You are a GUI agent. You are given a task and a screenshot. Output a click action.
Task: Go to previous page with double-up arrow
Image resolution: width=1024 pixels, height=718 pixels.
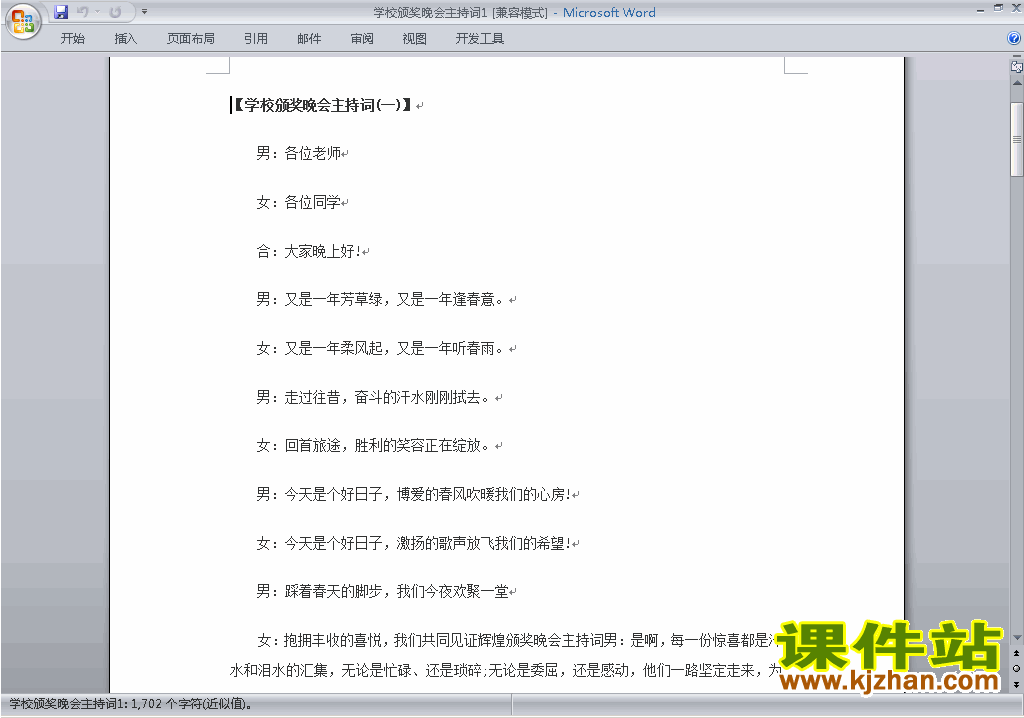click(1016, 653)
